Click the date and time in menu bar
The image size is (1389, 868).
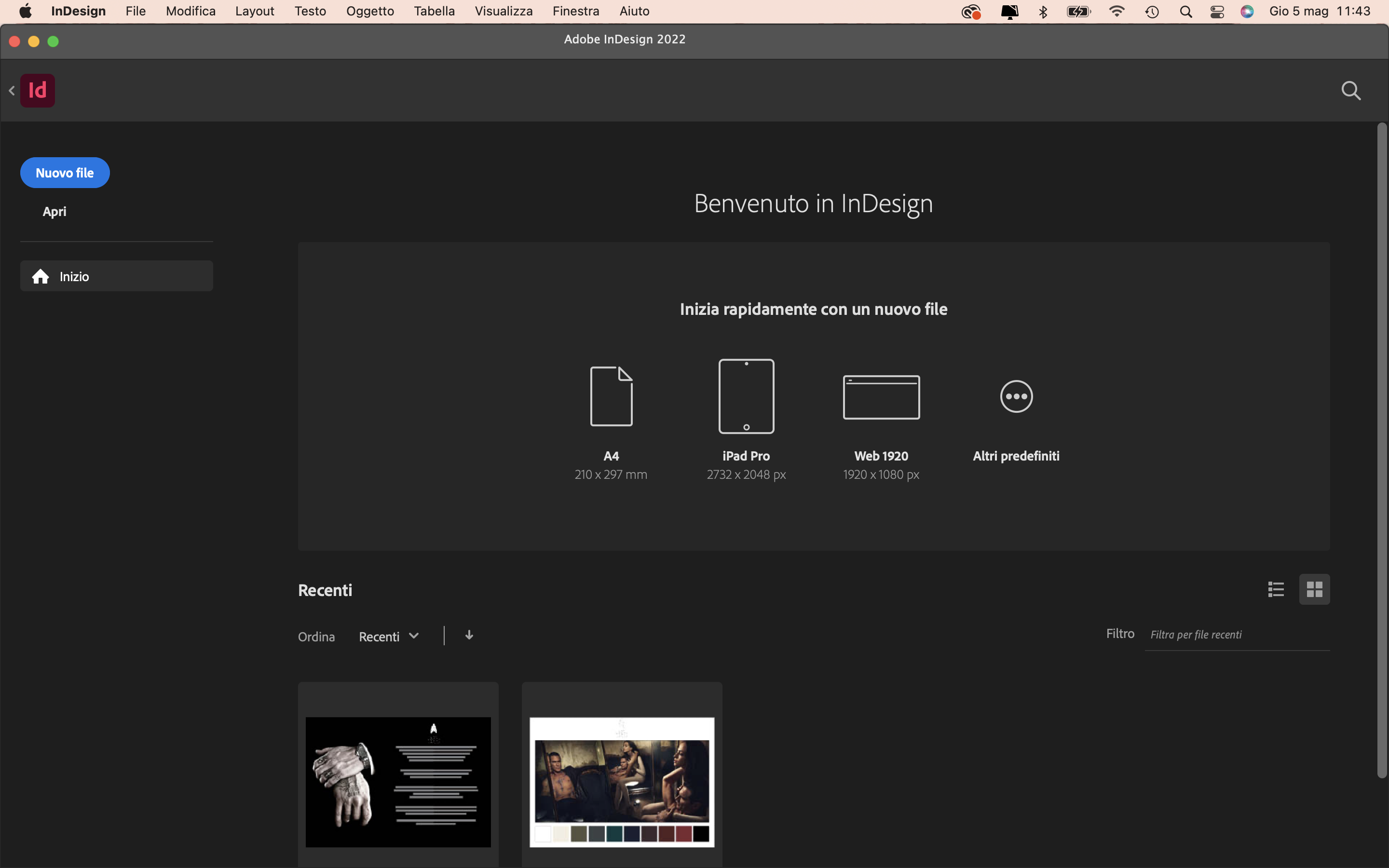pos(1320,11)
